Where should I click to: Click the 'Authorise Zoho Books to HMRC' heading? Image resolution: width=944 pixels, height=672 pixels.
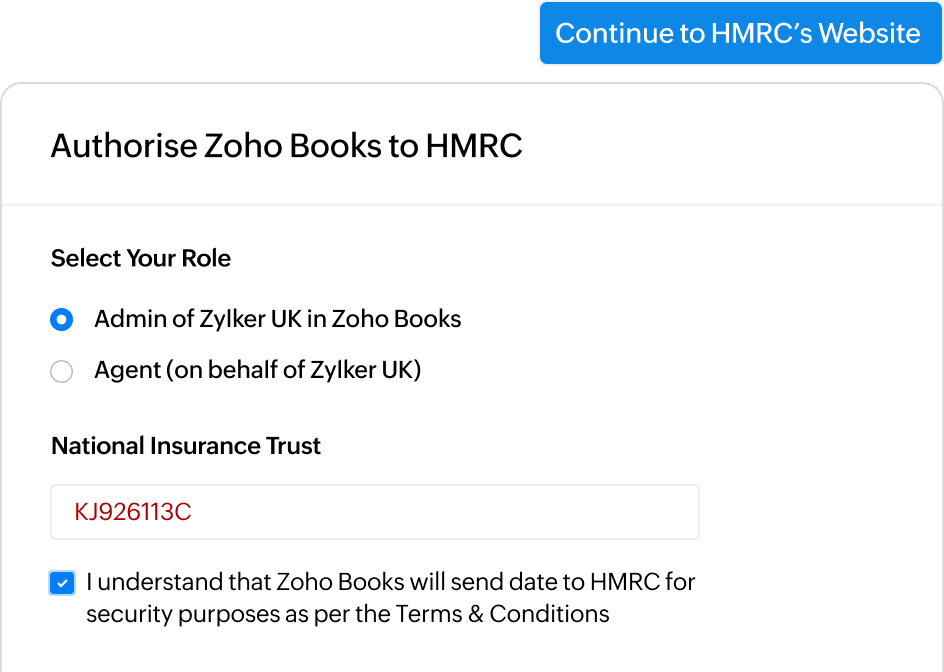coord(286,146)
